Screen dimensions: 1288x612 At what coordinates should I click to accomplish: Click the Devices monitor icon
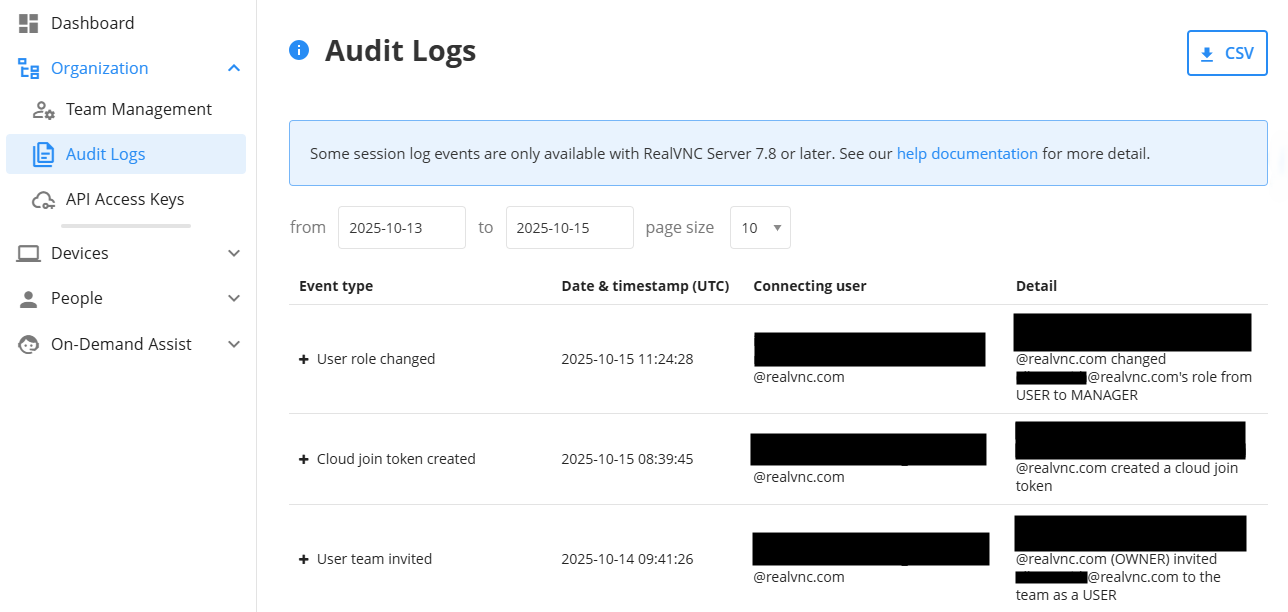click(x=28, y=253)
